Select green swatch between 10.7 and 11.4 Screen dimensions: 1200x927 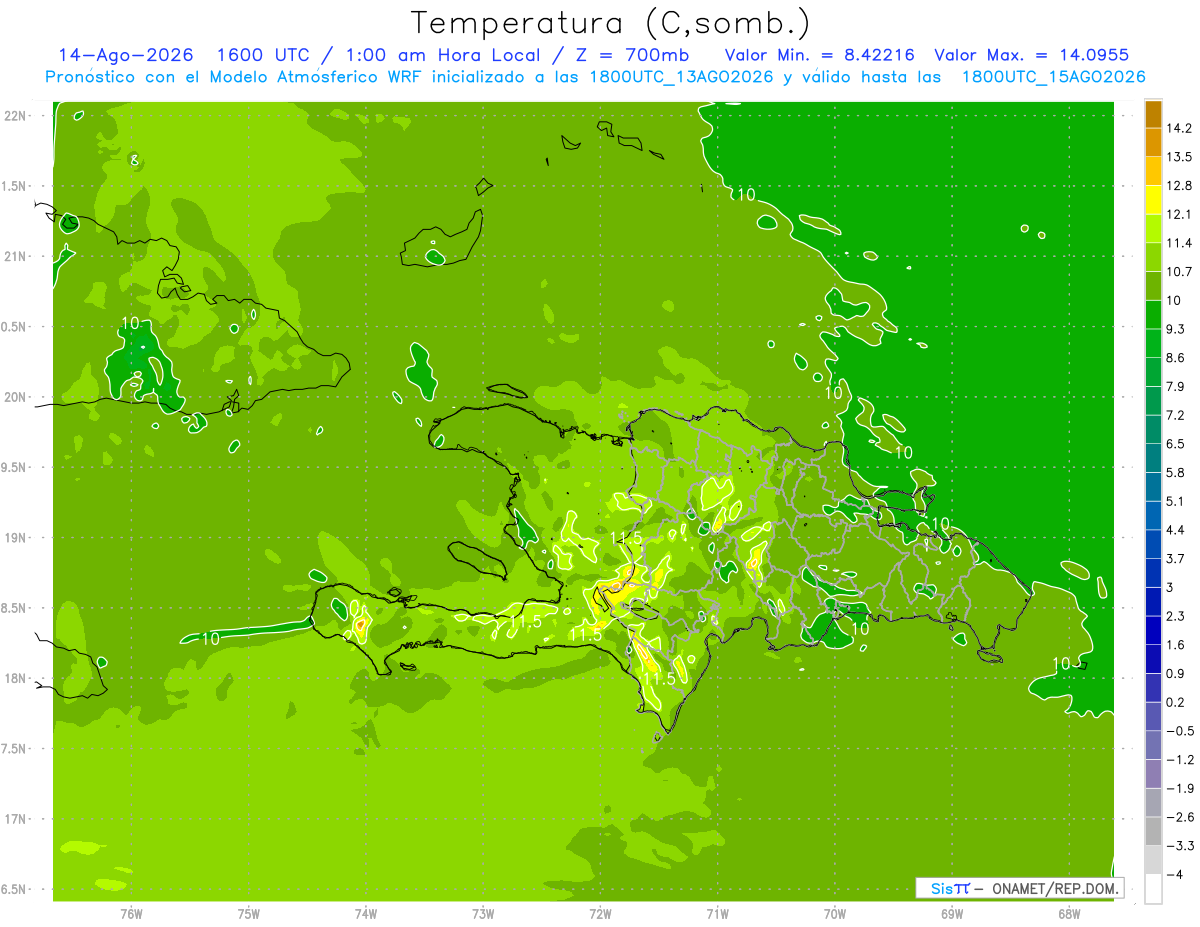coord(1153,258)
